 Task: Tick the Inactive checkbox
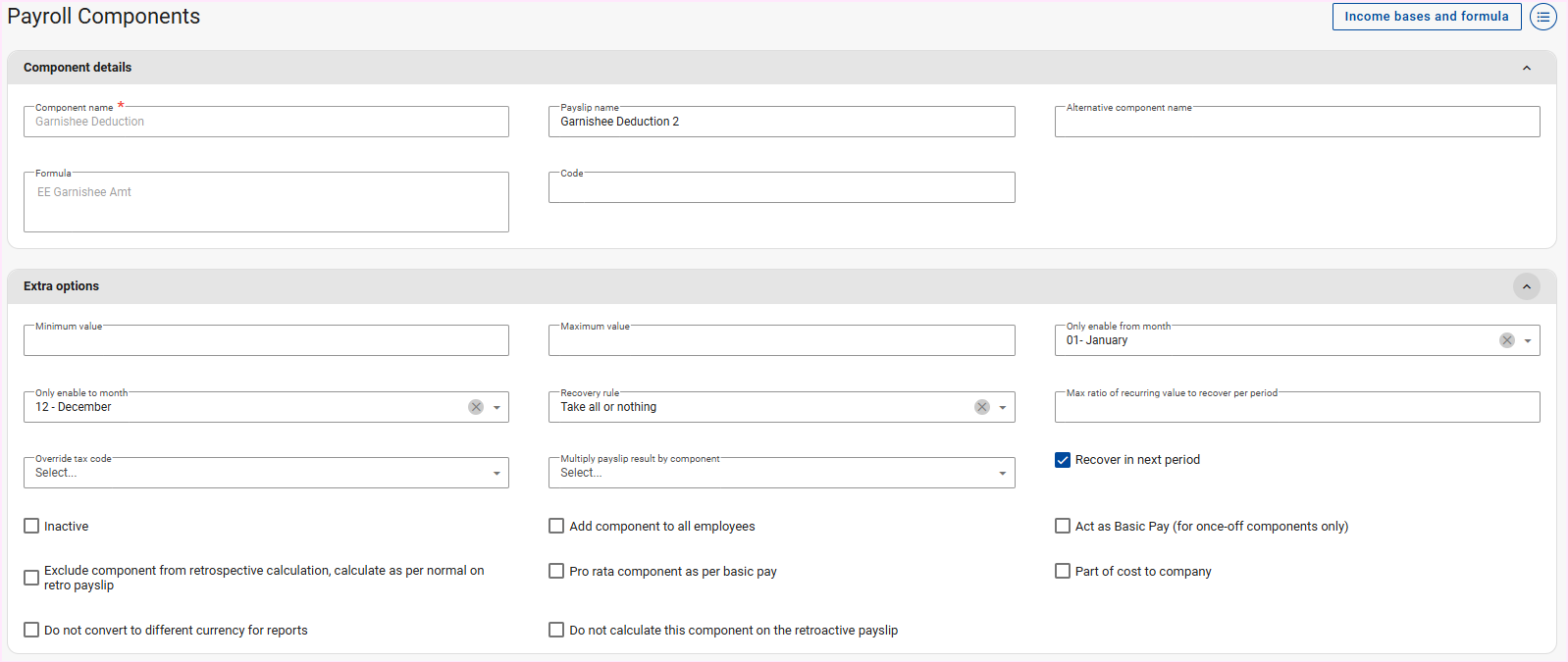pyautogui.click(x=31, y=527)
